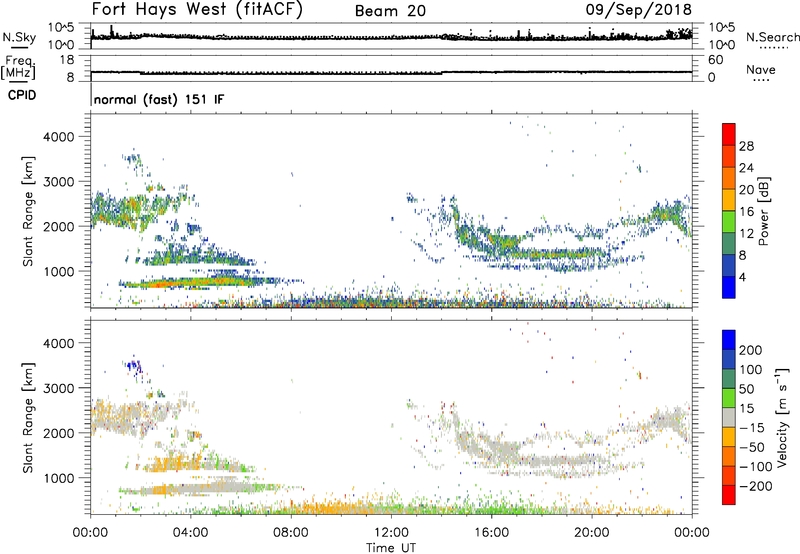
Task: Pick the bright green 15–50 Velocity colorbar segment
Action: 729,398
